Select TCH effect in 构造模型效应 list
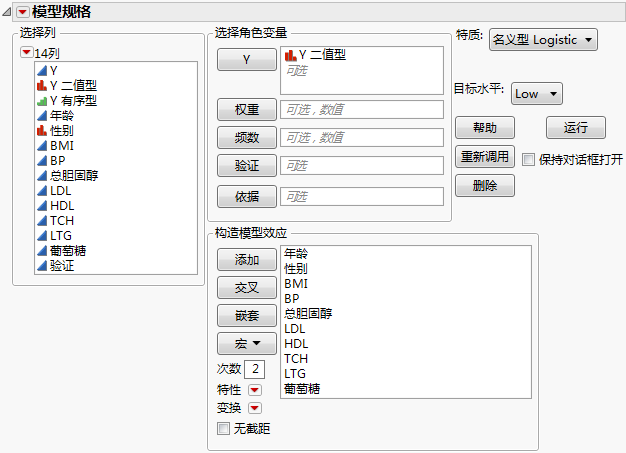Image resolution: width=626 pixels, height=453 pixels. coord(406,358)
